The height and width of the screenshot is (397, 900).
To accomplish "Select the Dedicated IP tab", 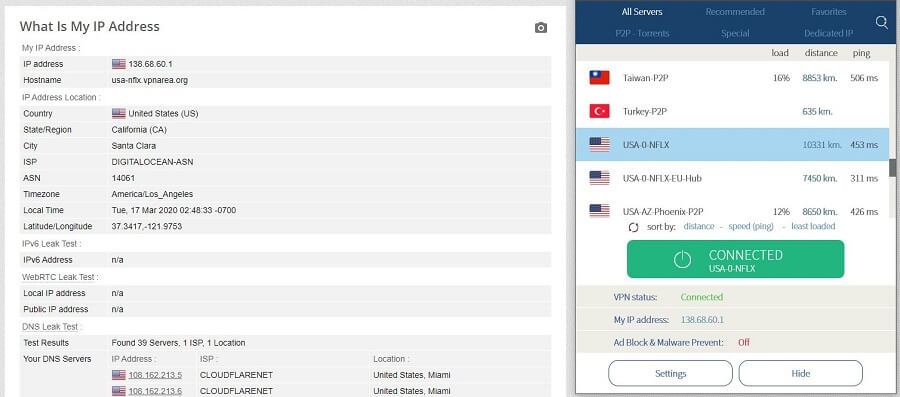I will pos(829,33).
